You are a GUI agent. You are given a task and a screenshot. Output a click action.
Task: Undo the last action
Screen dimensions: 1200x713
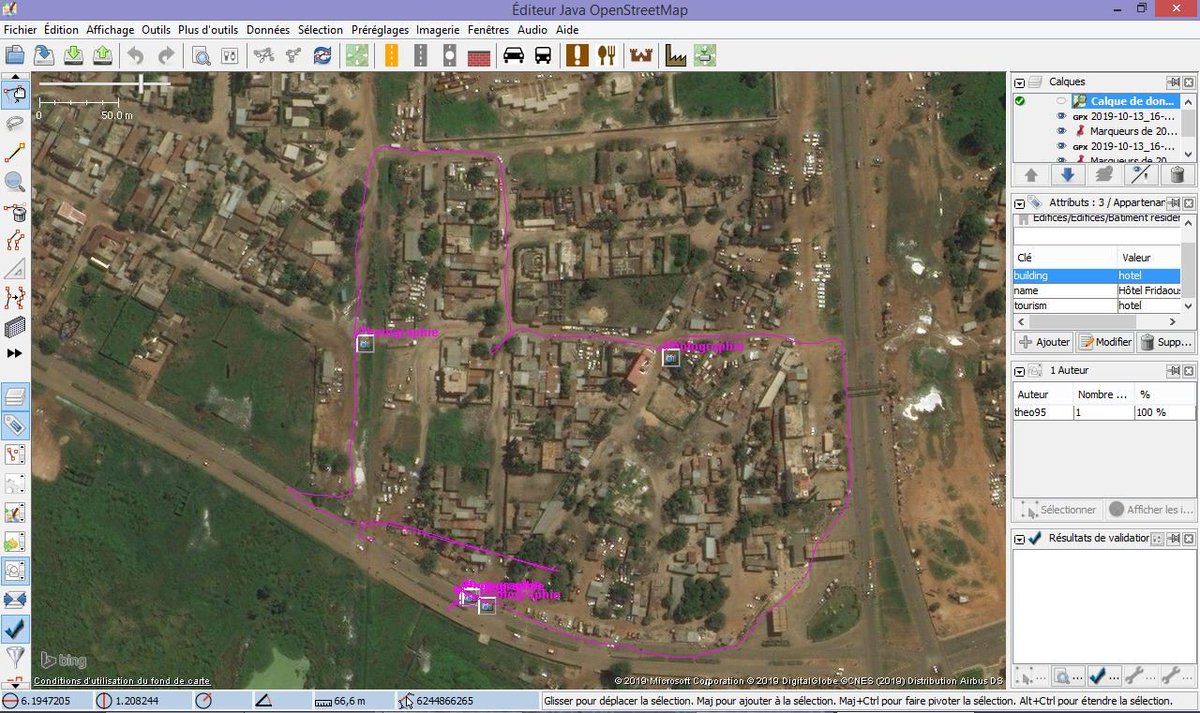[136, 55]
